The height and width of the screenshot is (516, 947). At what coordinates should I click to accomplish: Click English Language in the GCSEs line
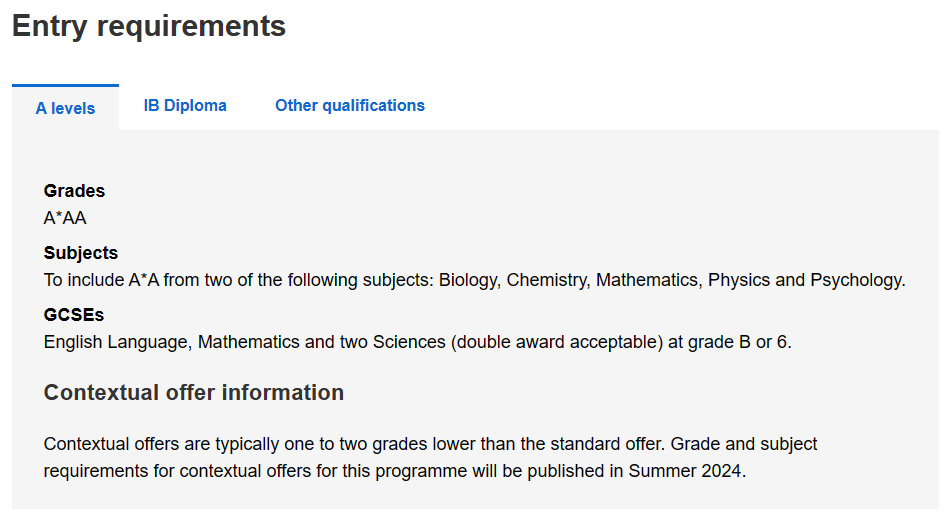pos(117,342)
